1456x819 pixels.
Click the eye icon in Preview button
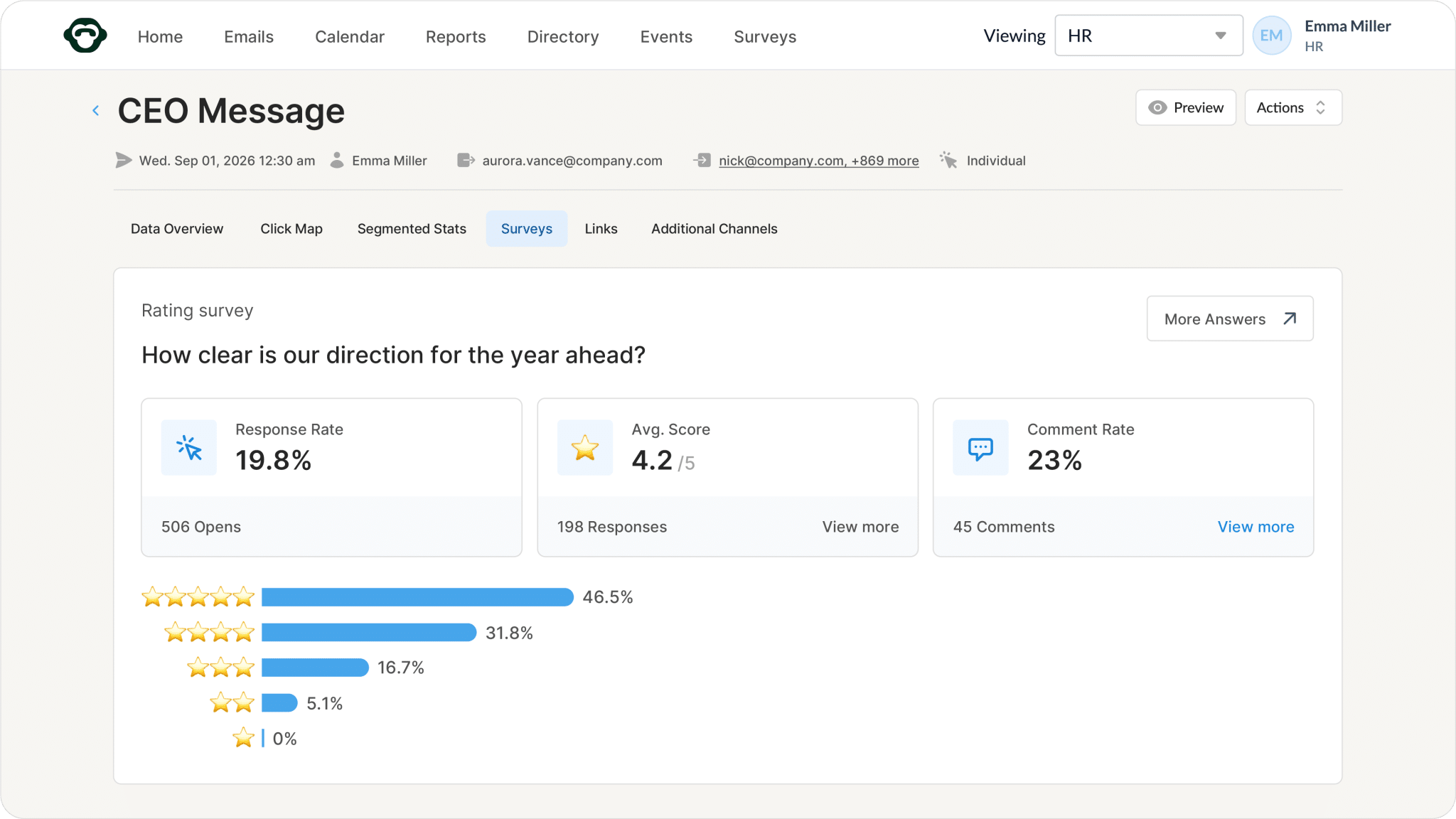coord(1157,107)
